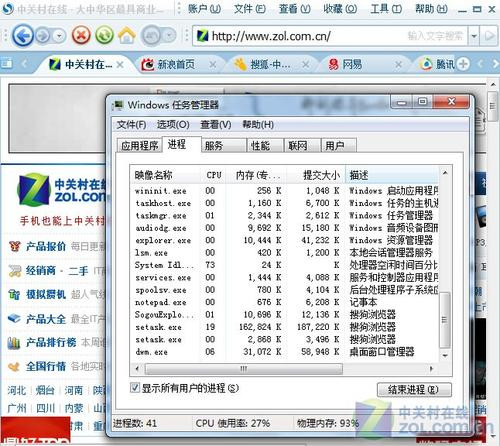The height and width of the screenshot is (446, 500).
Task: Click the process list scroll-down arrow
Action: [445, 356]
